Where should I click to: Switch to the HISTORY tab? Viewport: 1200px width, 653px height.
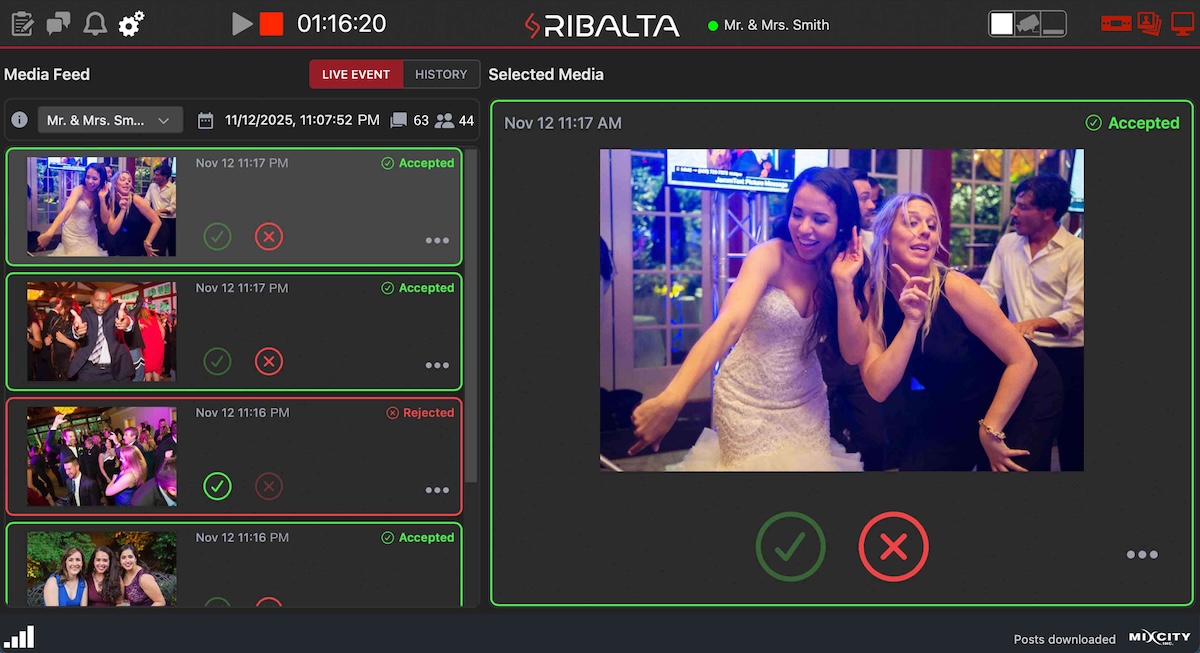[x=442, y=74]
